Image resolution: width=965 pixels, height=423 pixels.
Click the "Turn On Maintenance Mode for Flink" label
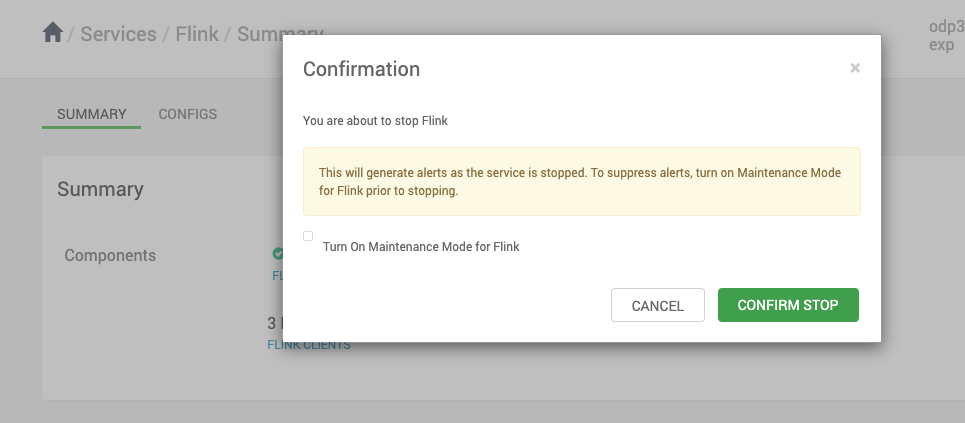tap(421, 246)
